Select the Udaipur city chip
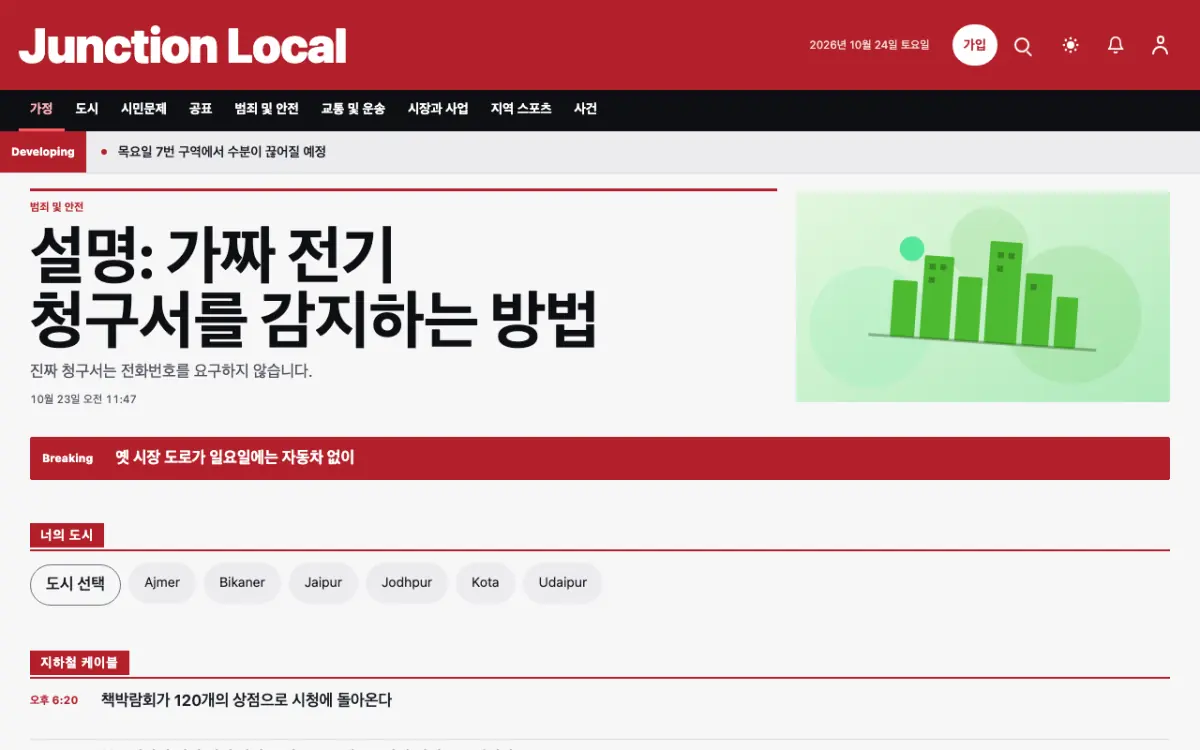Screen dimensions: 1200x750 coord(563,583)
